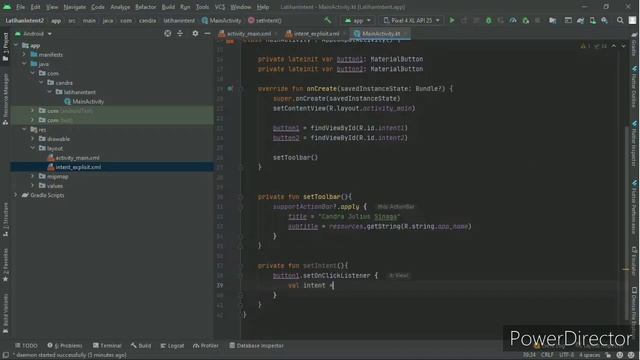This screenshot has width=640, height=360.
Task: Click the CRLF line separator status entry
Action: [547, 355]
